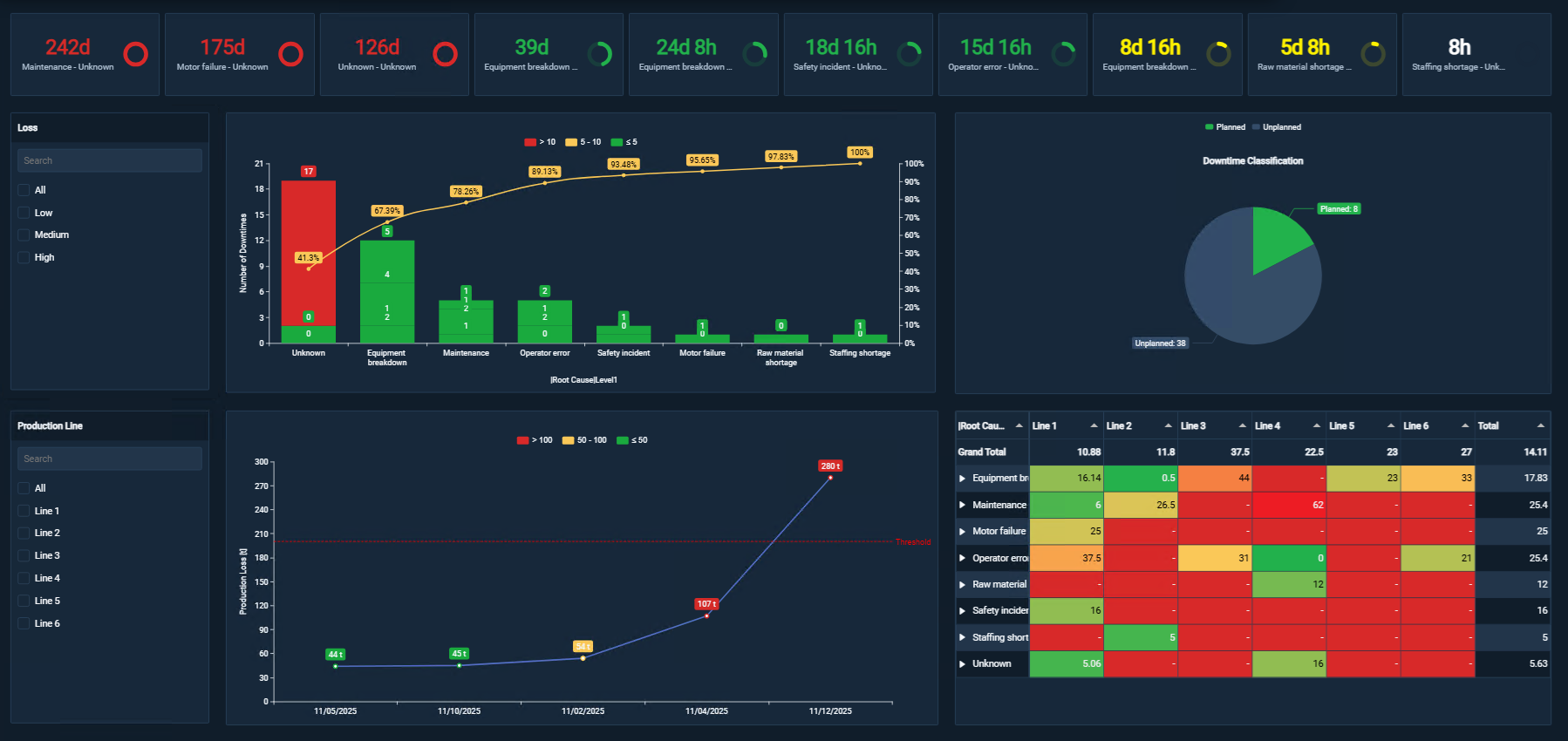Toggle the '50 - 100' legend item in the production loss chart
This screenshot has width=1568, height=741.
[584, 440]
